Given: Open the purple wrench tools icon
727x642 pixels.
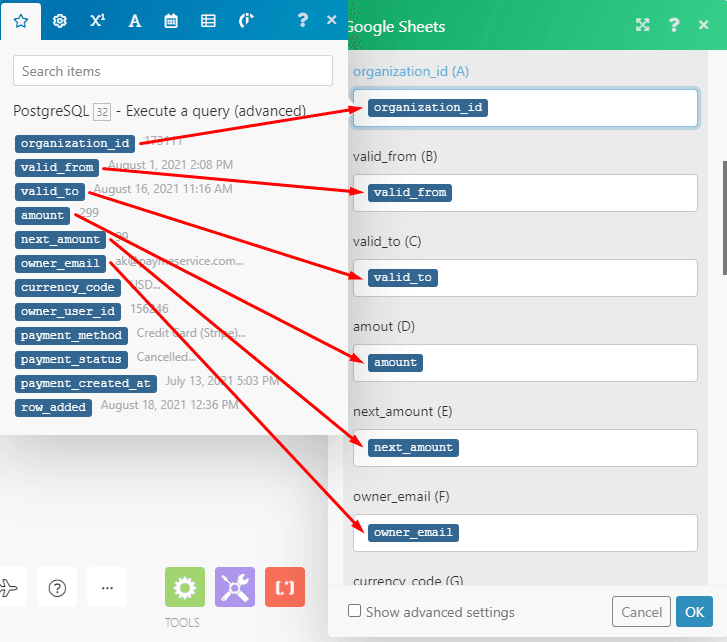Looking at the screenshot, I should 235,588.
